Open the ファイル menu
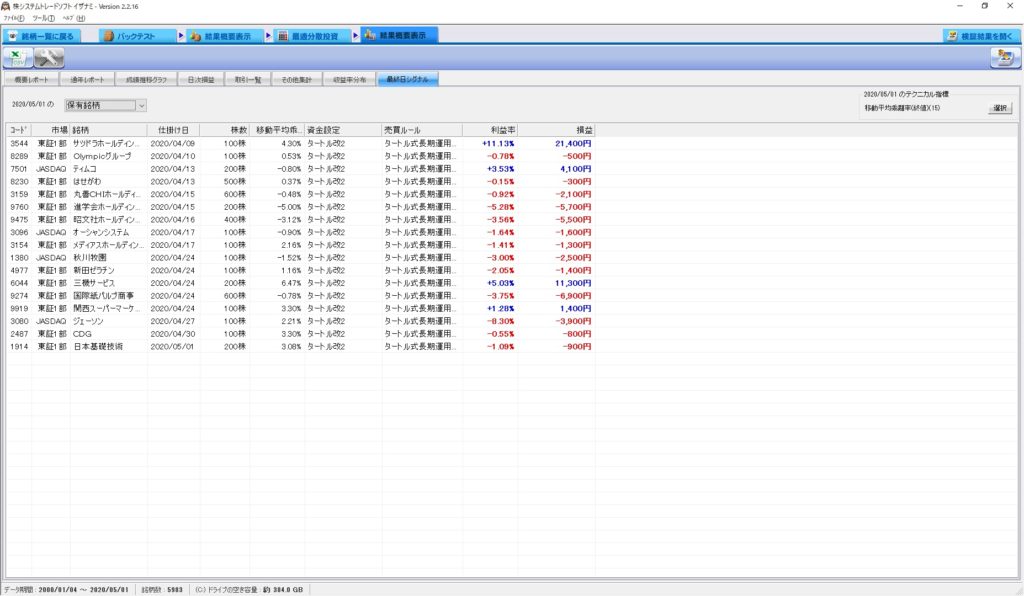Viewport: 1024px width, 596px height. pos(14,18)
